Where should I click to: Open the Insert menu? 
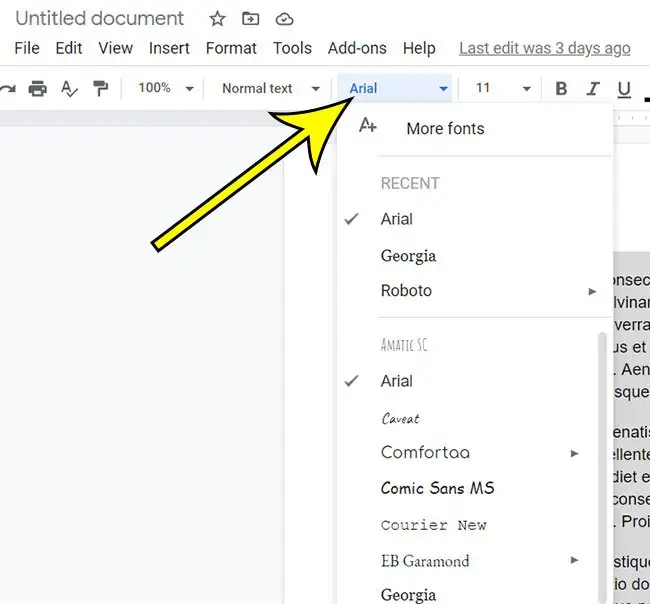pyautogui.click(x=169, y=48)
